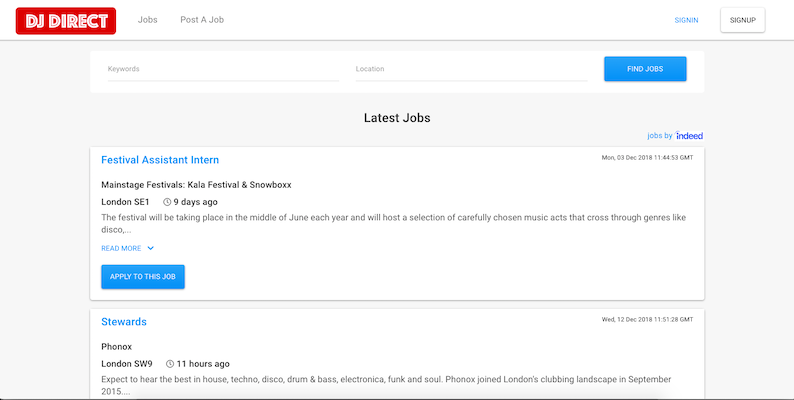Click the clock icon beside 9 days ago
The image size is (794, 400).
click(167, 202)
